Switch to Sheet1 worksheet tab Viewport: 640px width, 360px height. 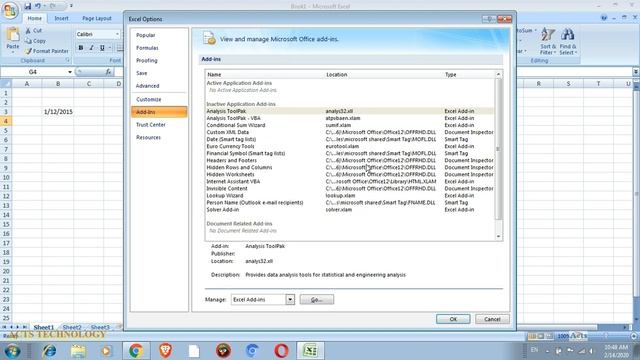coord(44,327)
